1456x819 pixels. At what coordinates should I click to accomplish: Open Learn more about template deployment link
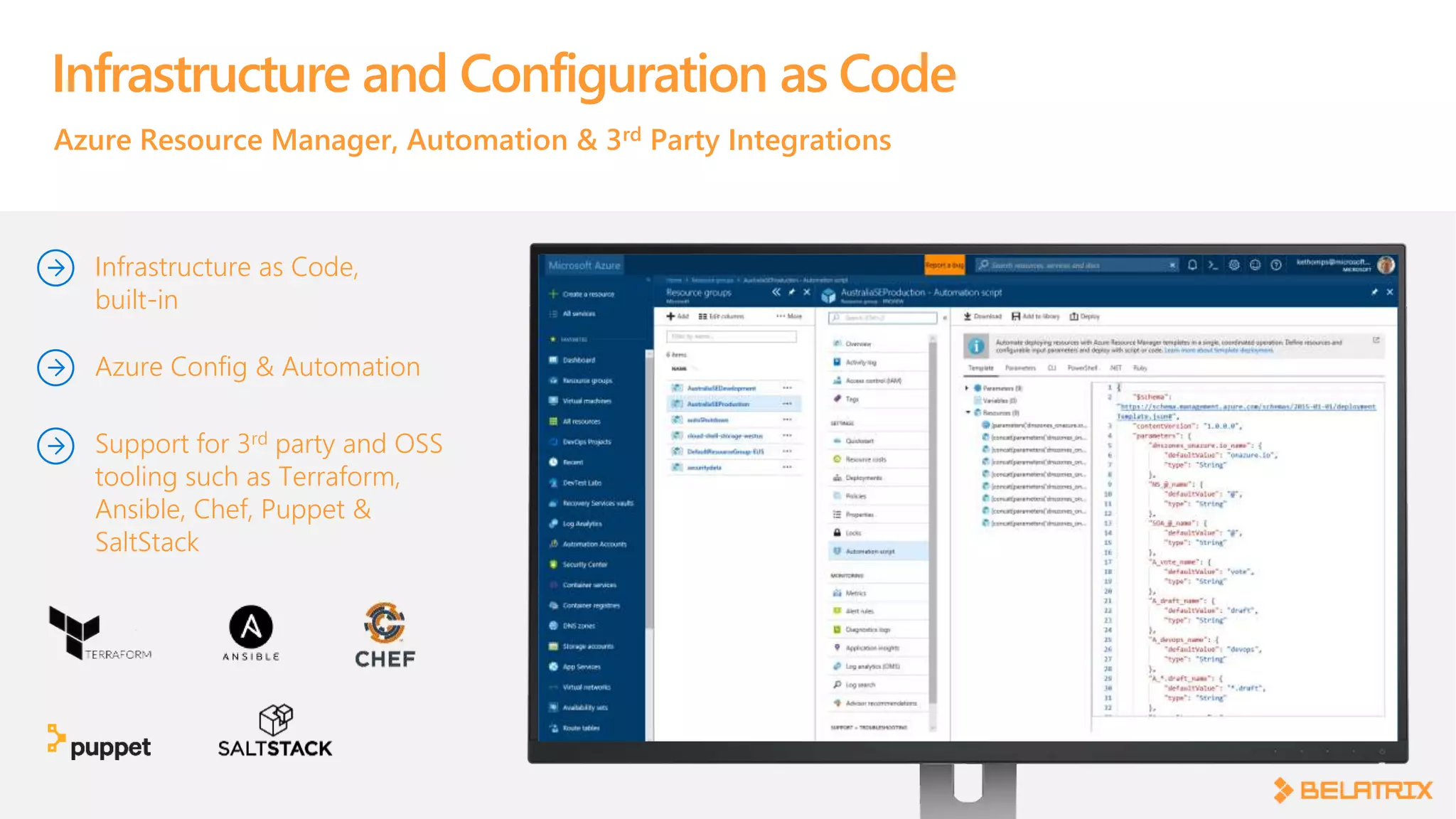pos(1219,350)
